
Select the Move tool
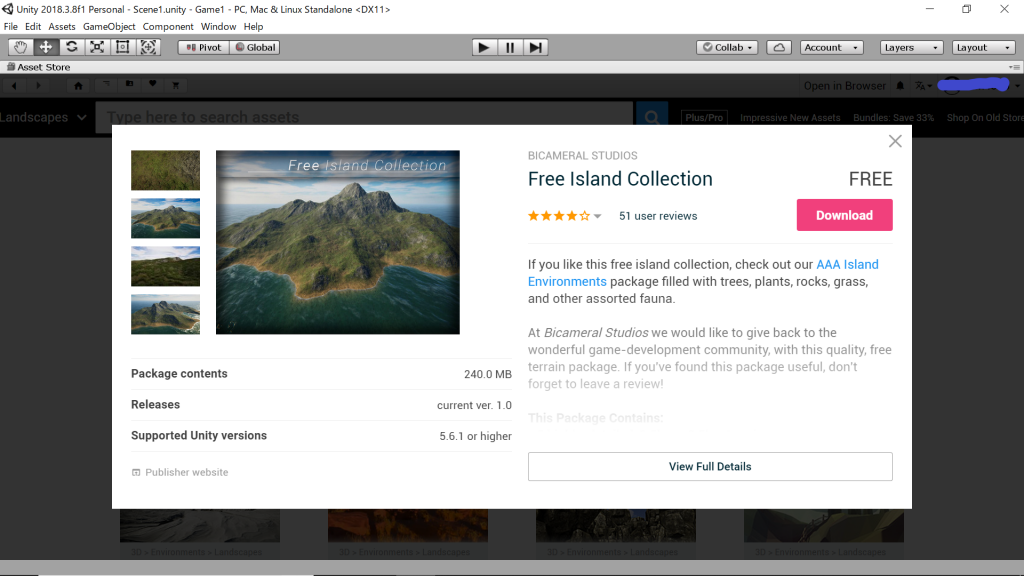coord(46,47)
